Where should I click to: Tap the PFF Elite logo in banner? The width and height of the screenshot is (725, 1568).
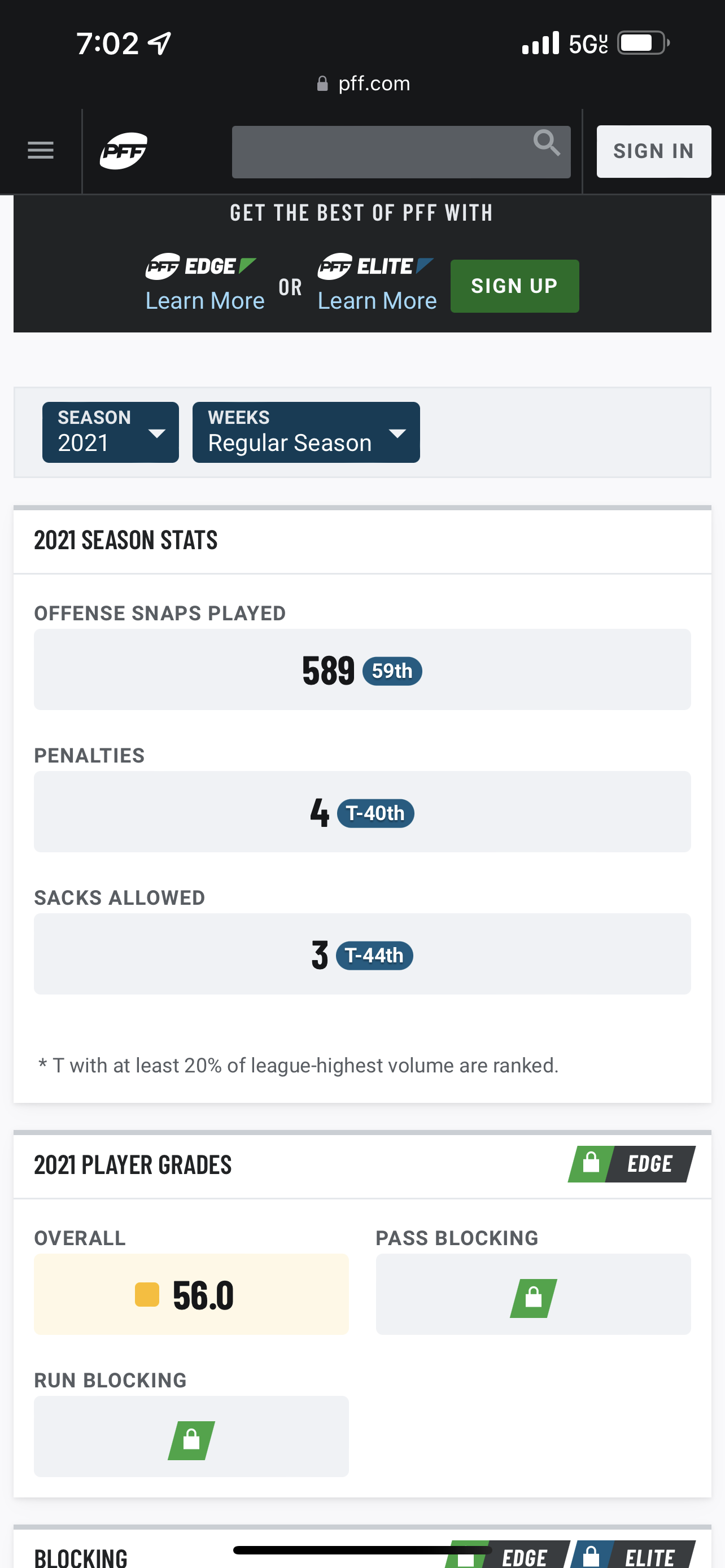point(375,266)
